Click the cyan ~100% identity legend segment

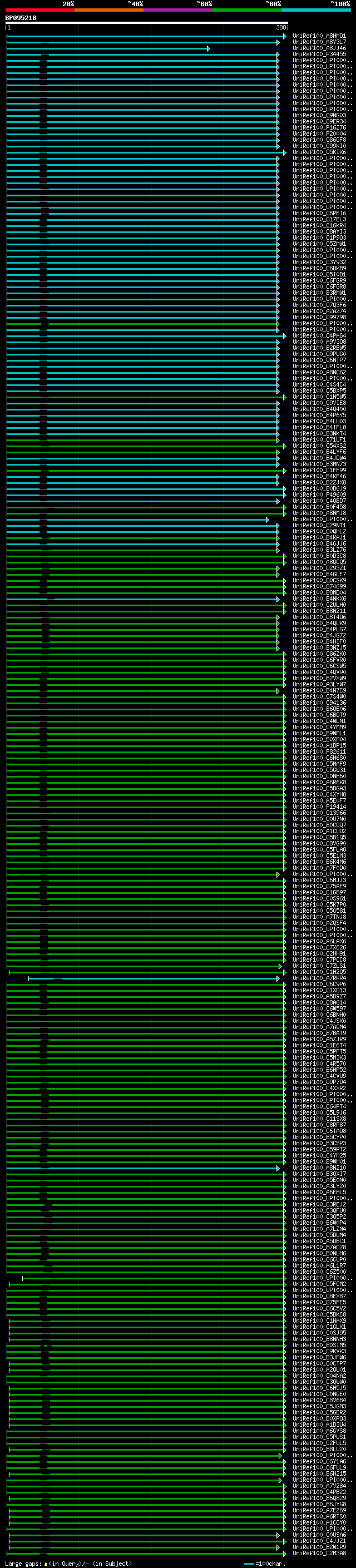tap(316, 10)
